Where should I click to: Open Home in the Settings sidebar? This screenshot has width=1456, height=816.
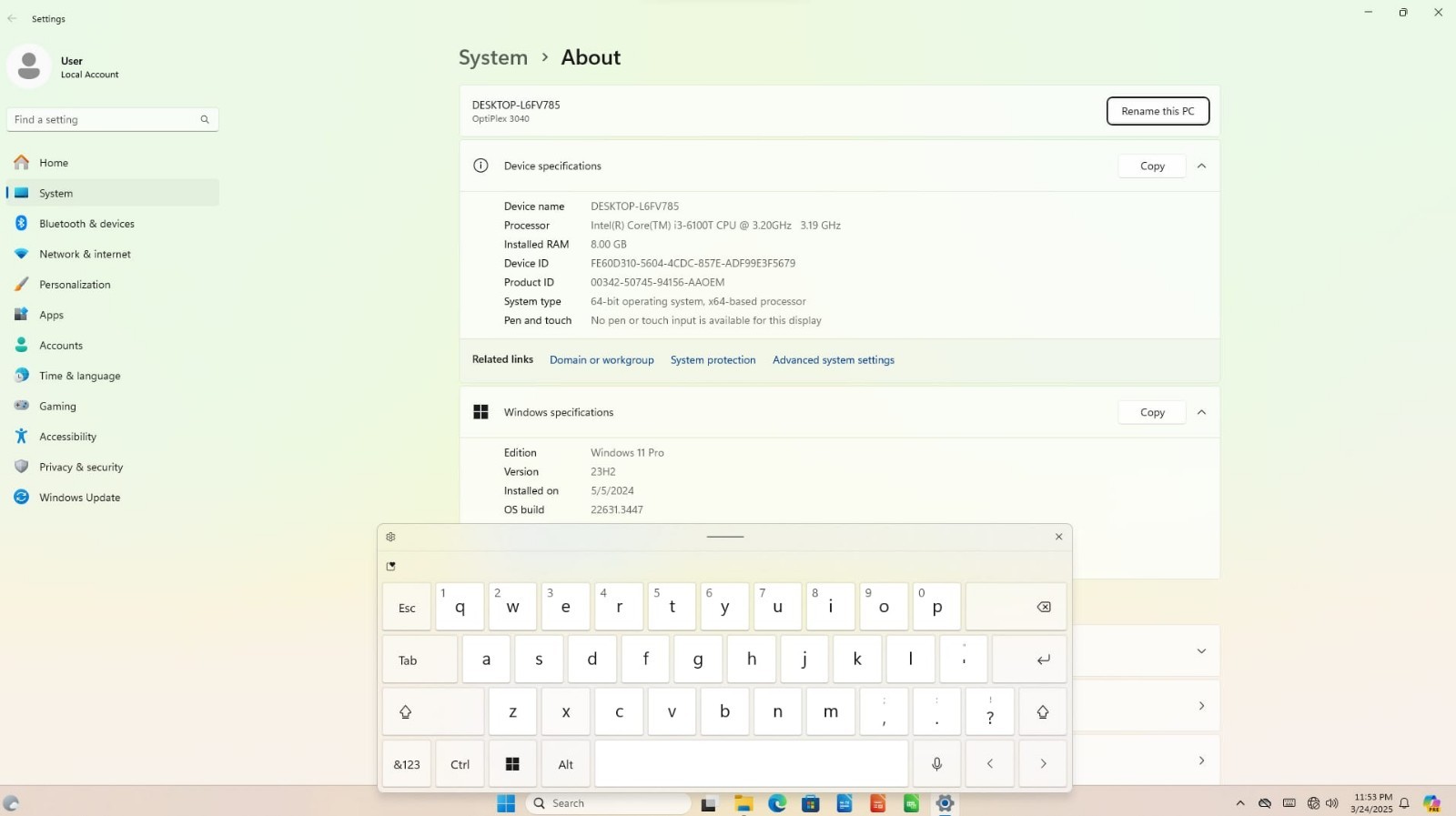click(113, 163)
